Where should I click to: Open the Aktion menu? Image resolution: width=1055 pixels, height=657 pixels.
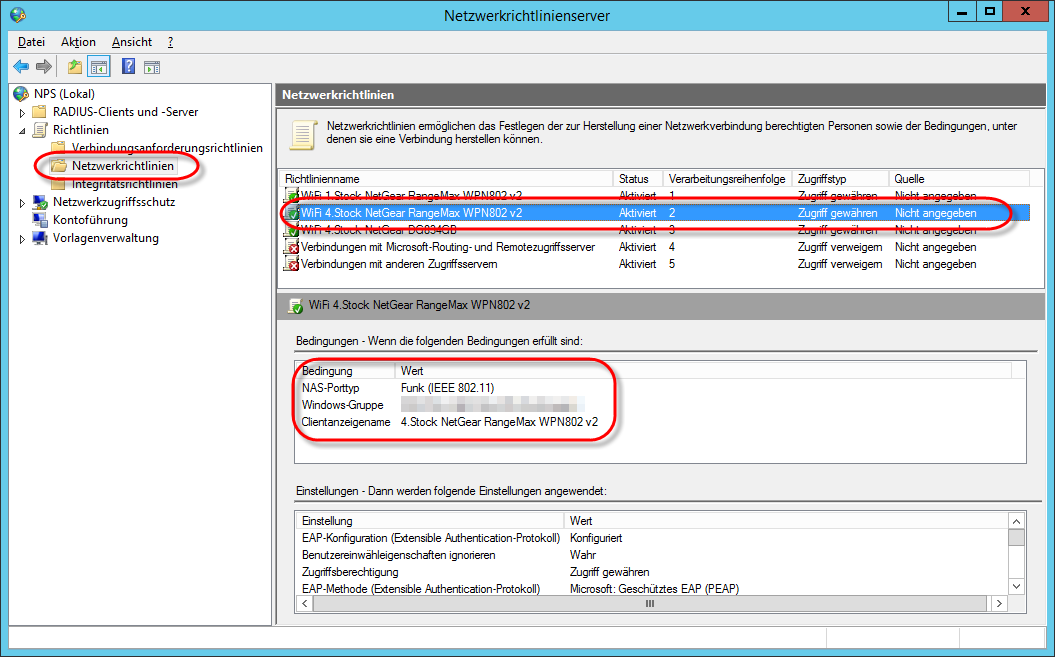pos(78,42)
